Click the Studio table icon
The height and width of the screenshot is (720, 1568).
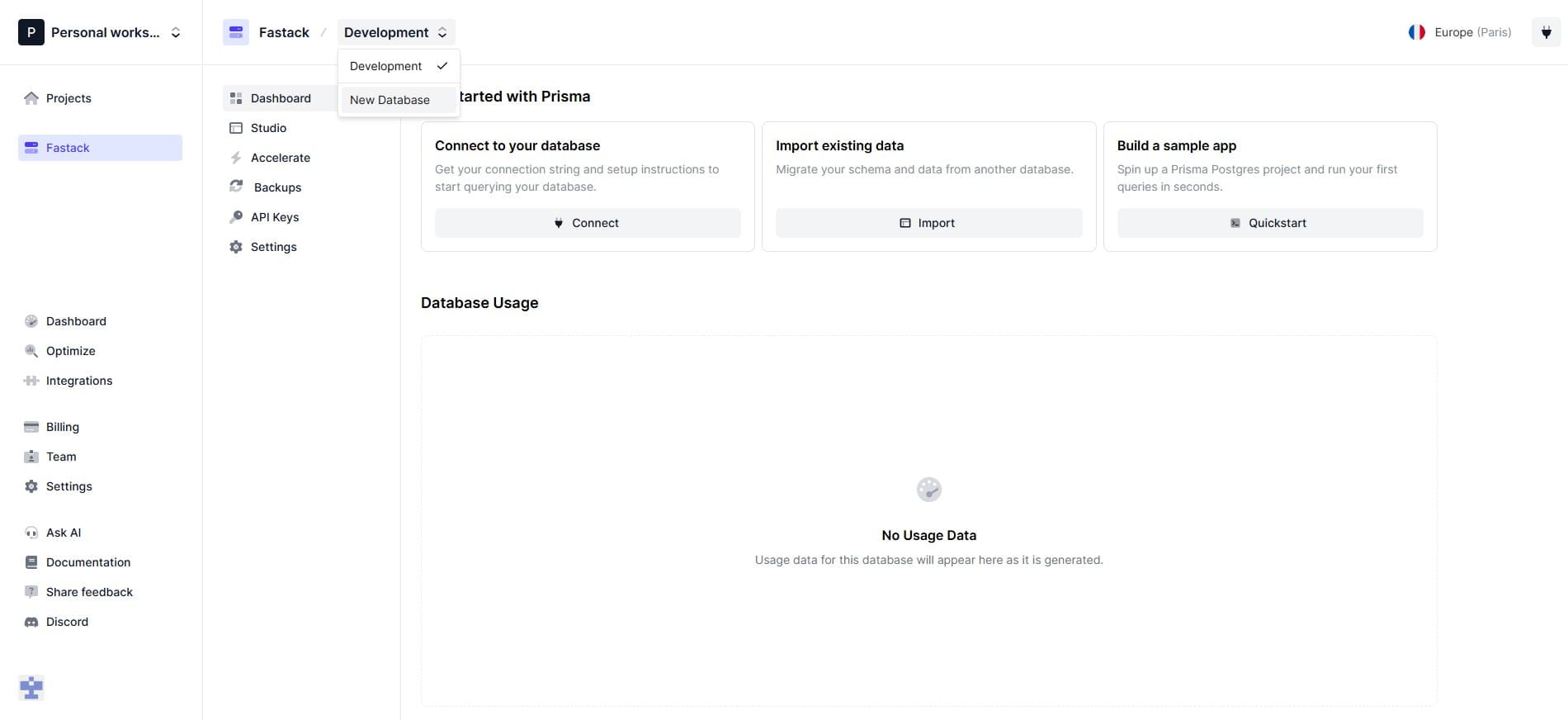click(236, 128)
